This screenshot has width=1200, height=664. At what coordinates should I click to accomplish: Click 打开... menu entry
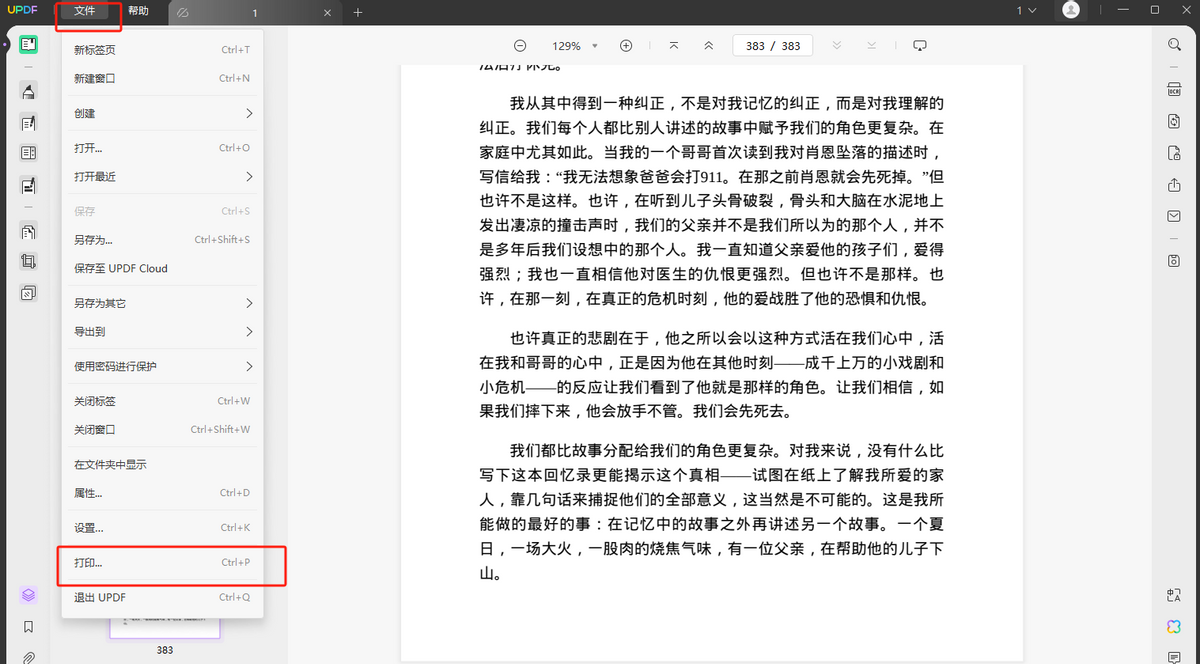pyautogui.click(x=162, y=148)
